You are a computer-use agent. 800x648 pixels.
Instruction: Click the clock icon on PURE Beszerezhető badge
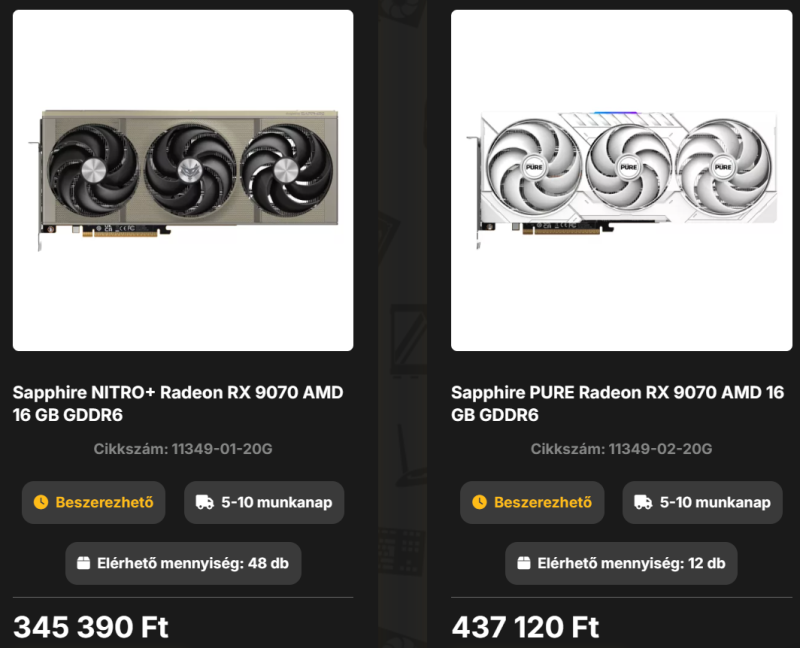pyautogui.click(x=480, y=502)
